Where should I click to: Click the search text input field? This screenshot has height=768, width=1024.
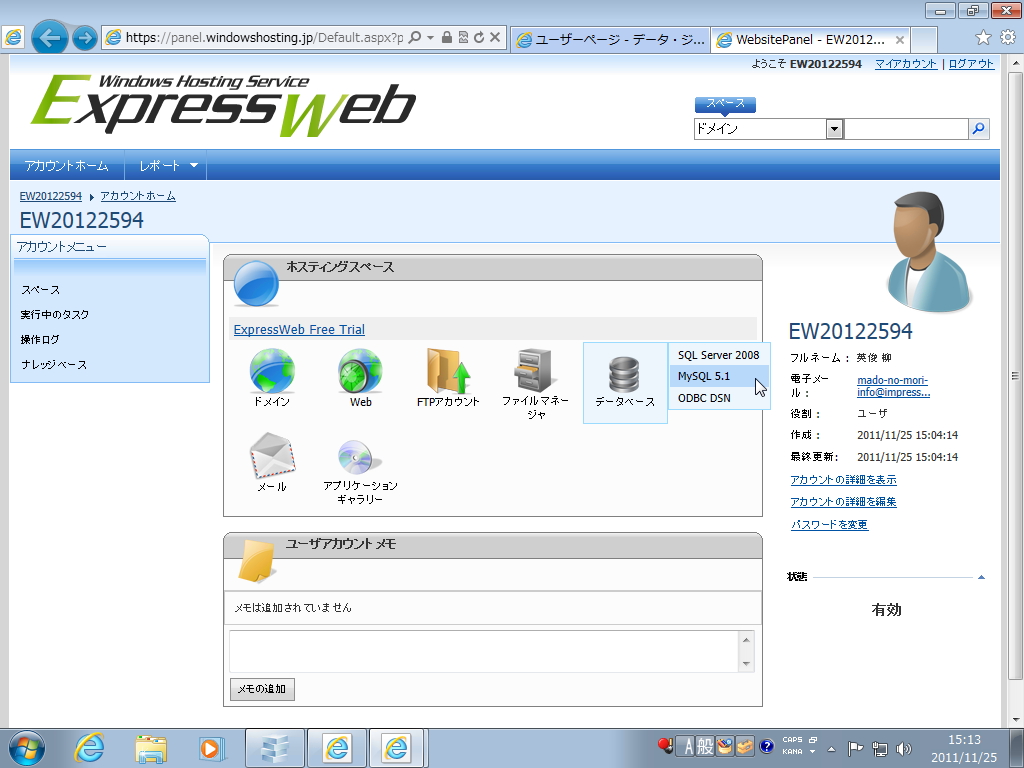(906, 129)
